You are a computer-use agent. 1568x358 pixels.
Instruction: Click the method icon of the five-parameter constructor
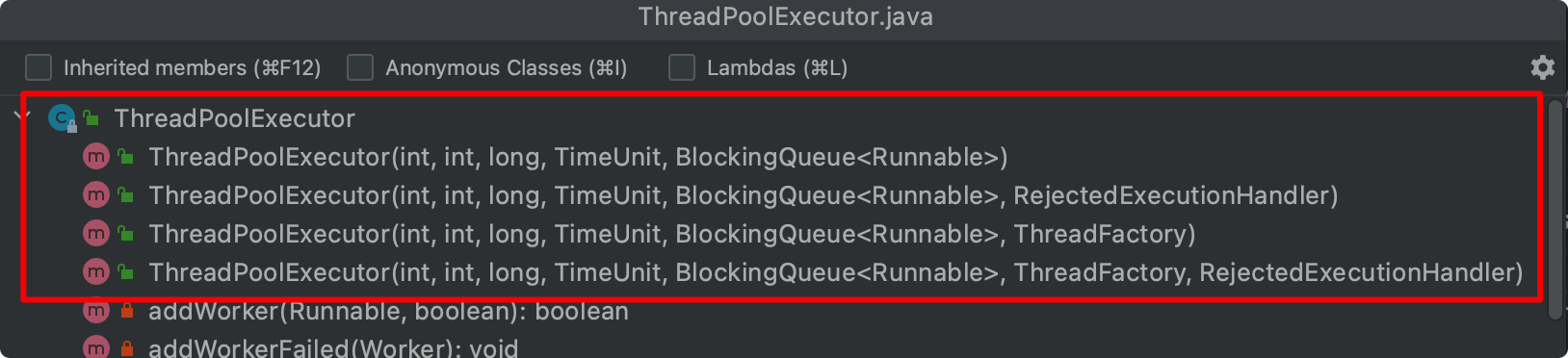(x=96, y=157)
